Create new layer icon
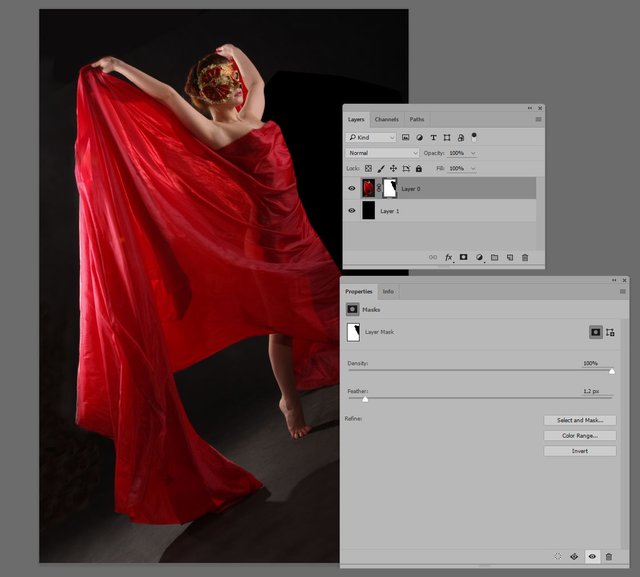Image resolution: width=640 pixels, height=577 pixels. click(510, 257)
